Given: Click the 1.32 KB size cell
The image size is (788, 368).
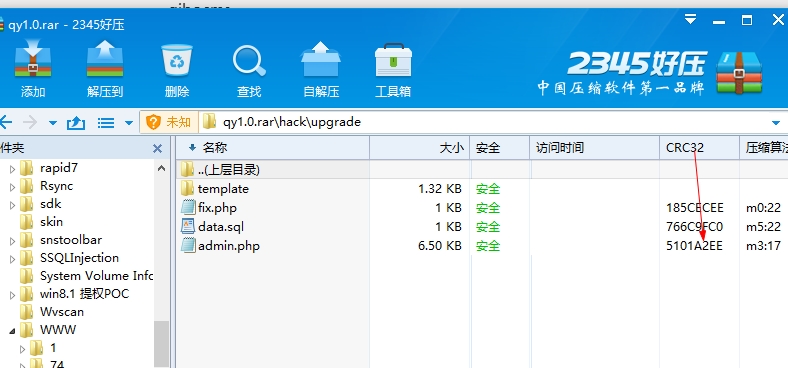Looking at the screenshot, I should pos(440,189).
